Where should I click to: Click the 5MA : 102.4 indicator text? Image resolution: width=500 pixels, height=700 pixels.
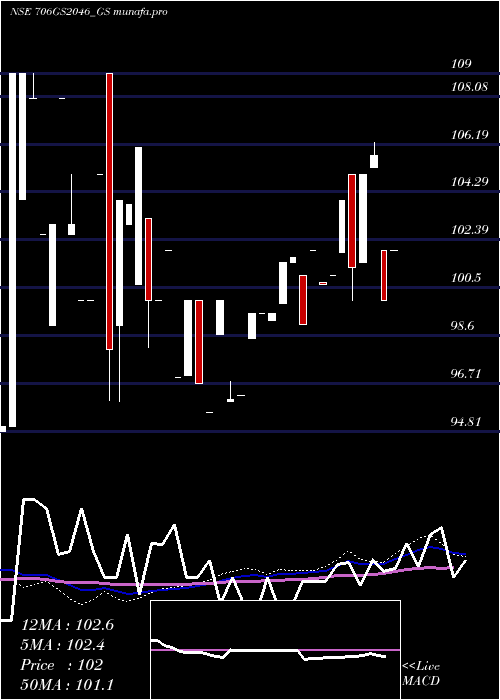pyautogui.click(x=64, y=645)
